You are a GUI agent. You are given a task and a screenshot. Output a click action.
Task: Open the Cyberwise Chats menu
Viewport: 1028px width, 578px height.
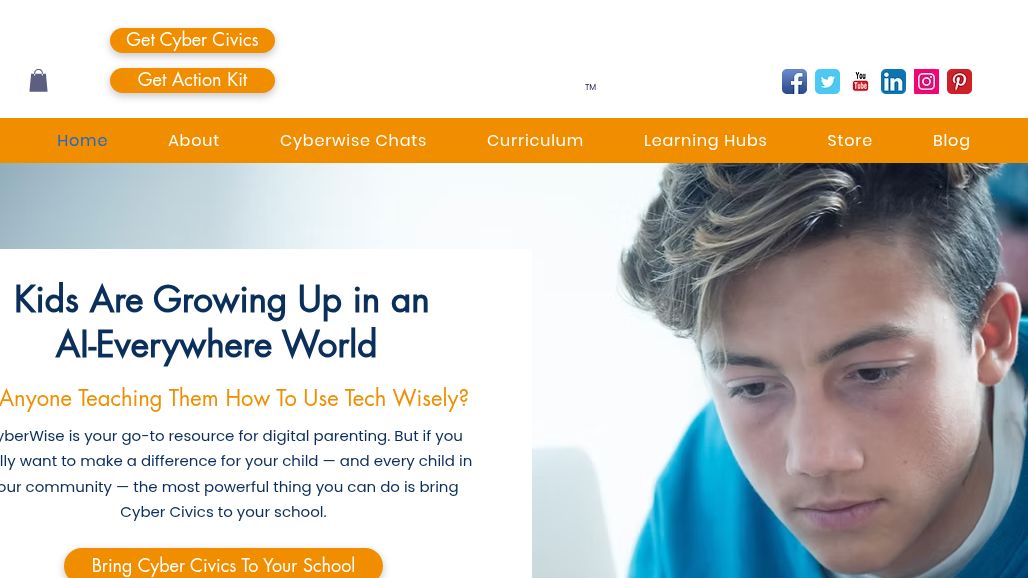353,140
